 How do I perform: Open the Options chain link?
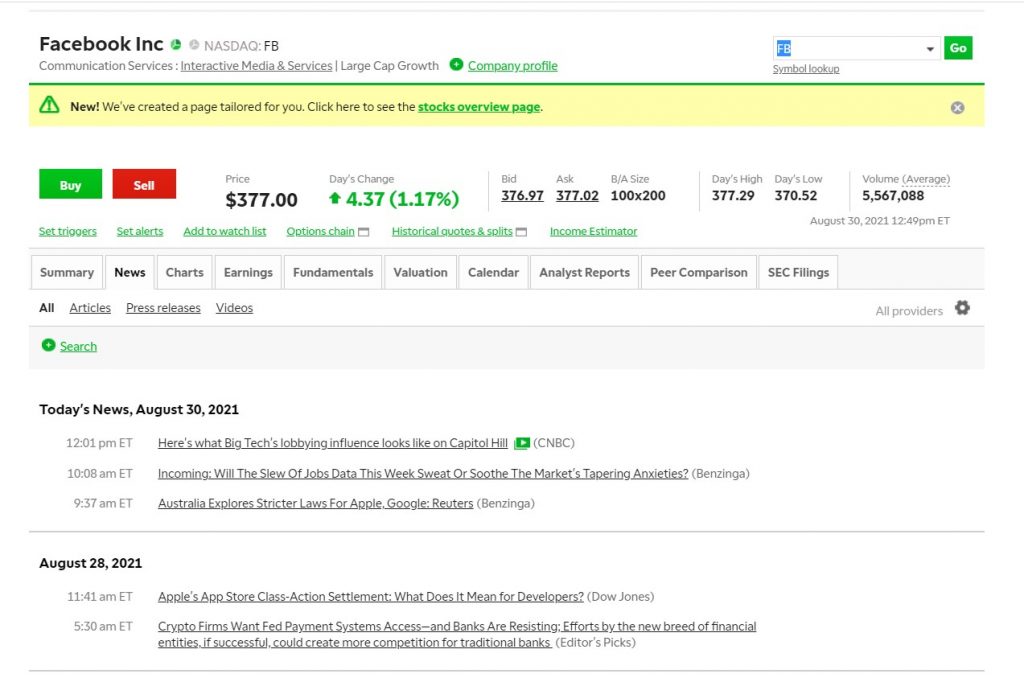pos(320,231)
